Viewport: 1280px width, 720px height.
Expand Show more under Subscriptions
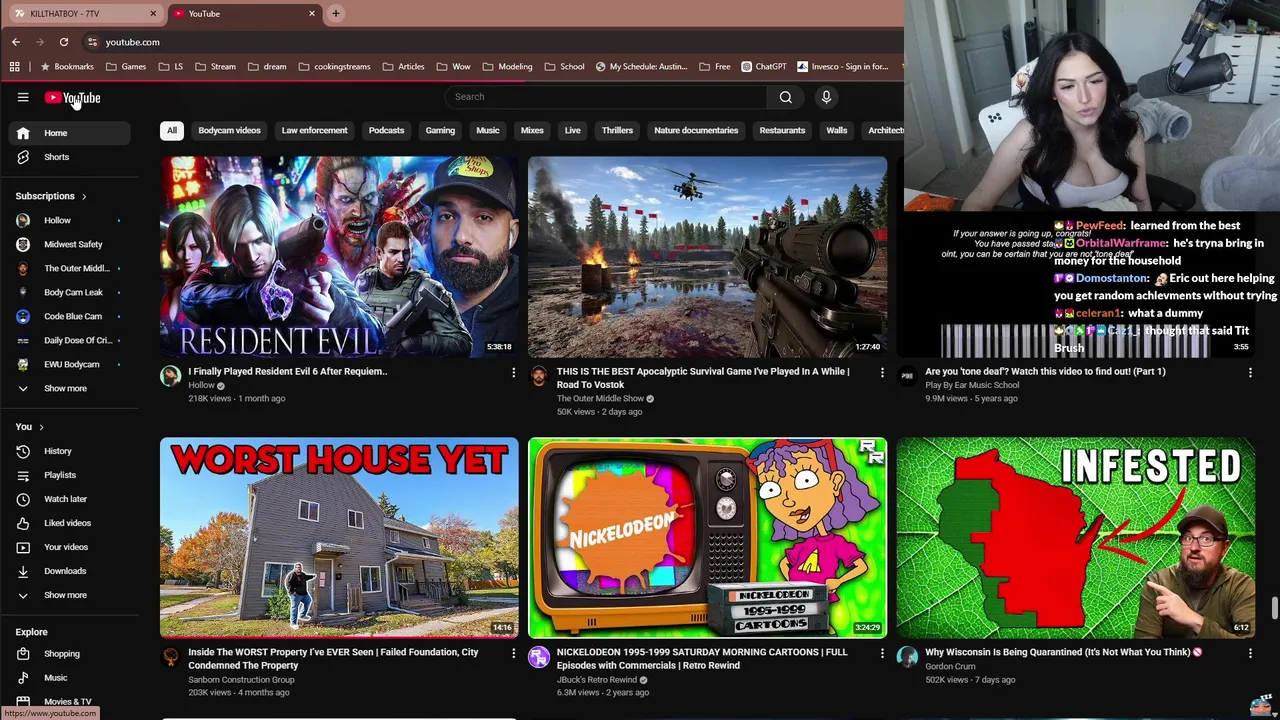point(69,388)
